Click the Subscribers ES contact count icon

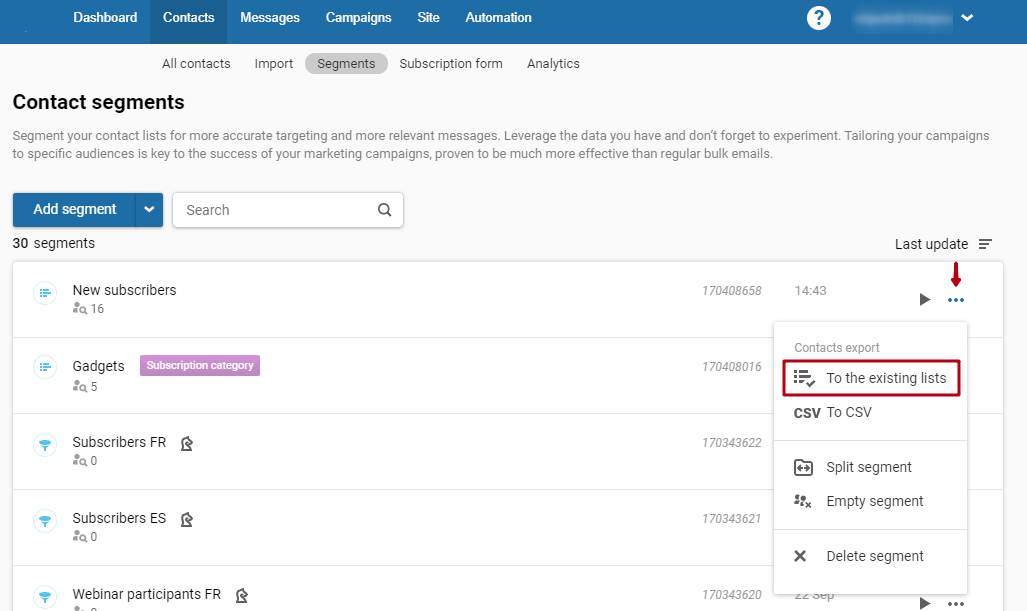coord(80,536)
